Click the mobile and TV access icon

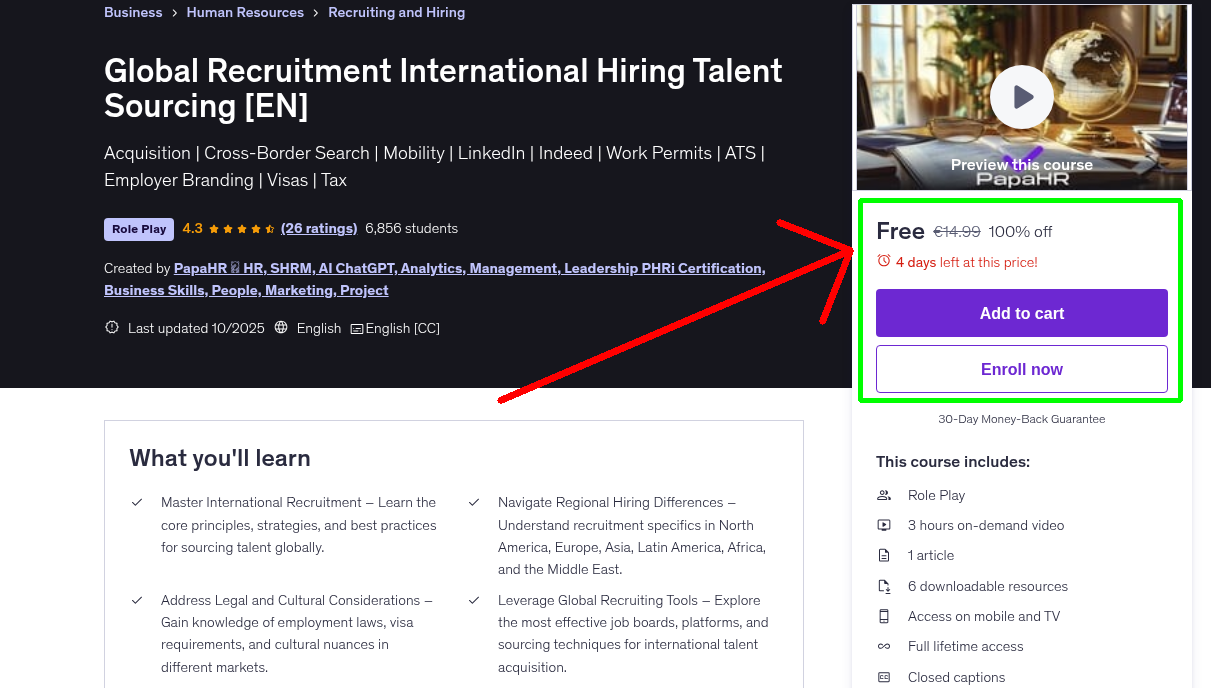884,616
